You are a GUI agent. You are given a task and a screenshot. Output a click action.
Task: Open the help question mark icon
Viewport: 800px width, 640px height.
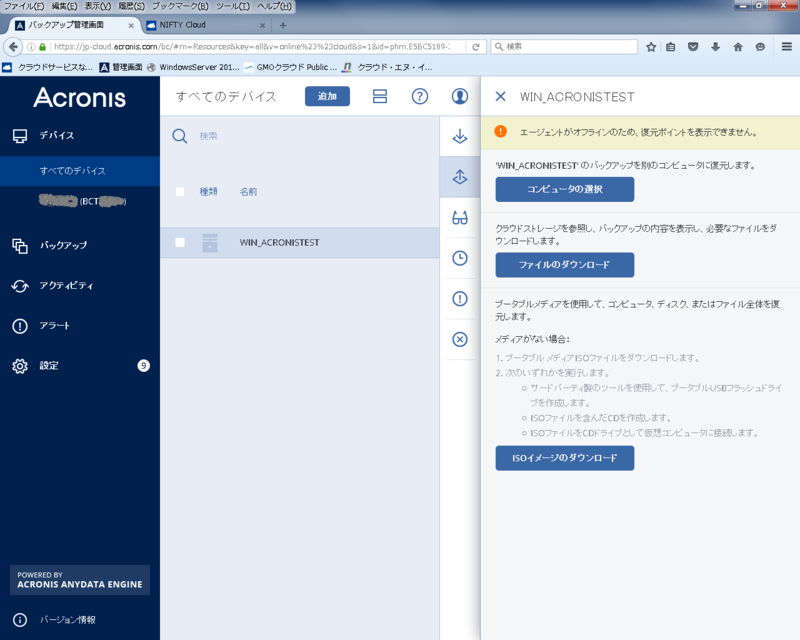click(x=420, y=96)
